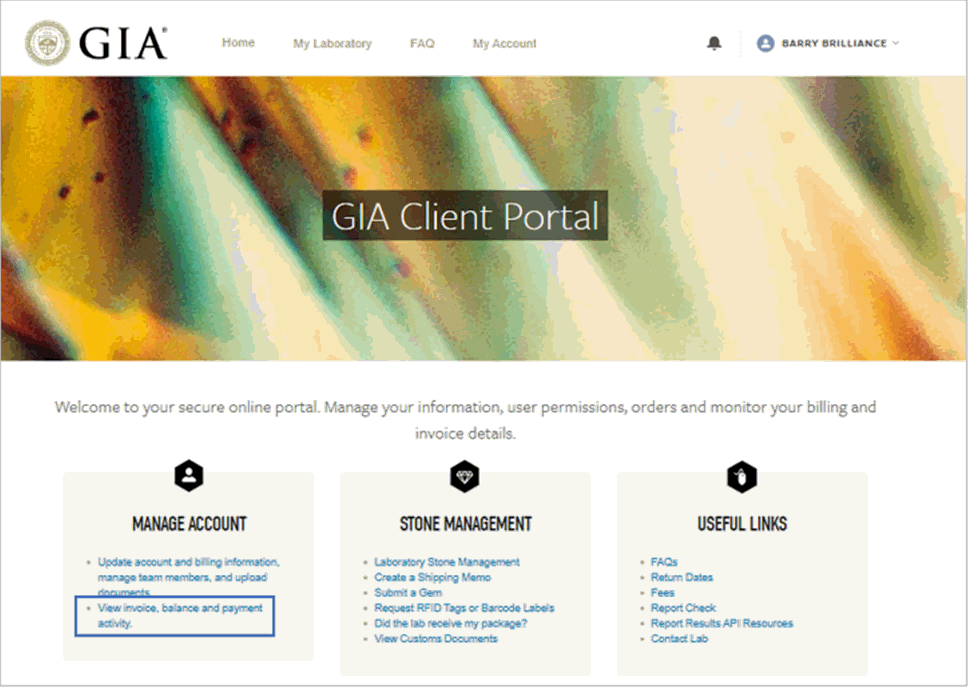Click the Manage Account person icon
969x687 pixels.
click(189, 477)
